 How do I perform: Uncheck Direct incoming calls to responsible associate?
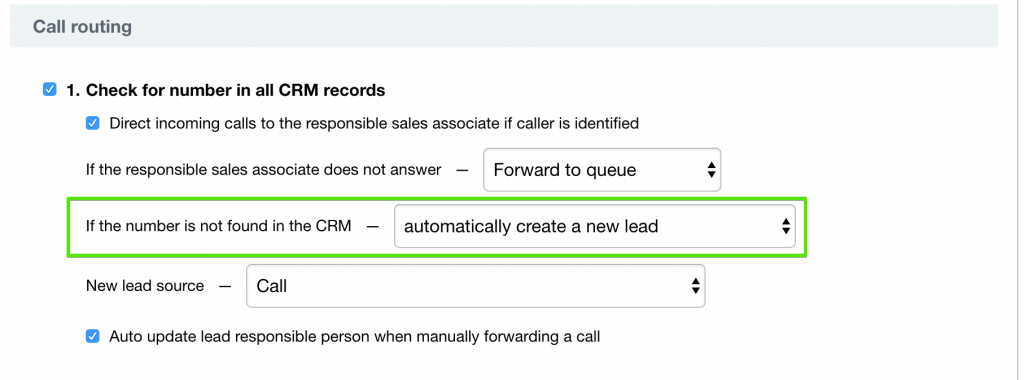[x=93, y=123]
